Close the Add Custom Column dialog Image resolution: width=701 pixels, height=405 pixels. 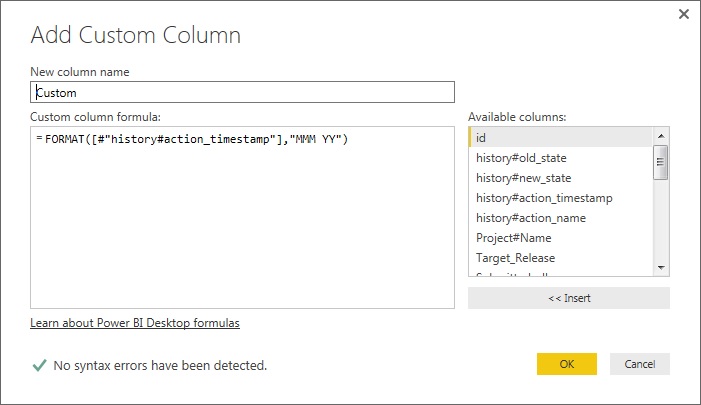684,14
